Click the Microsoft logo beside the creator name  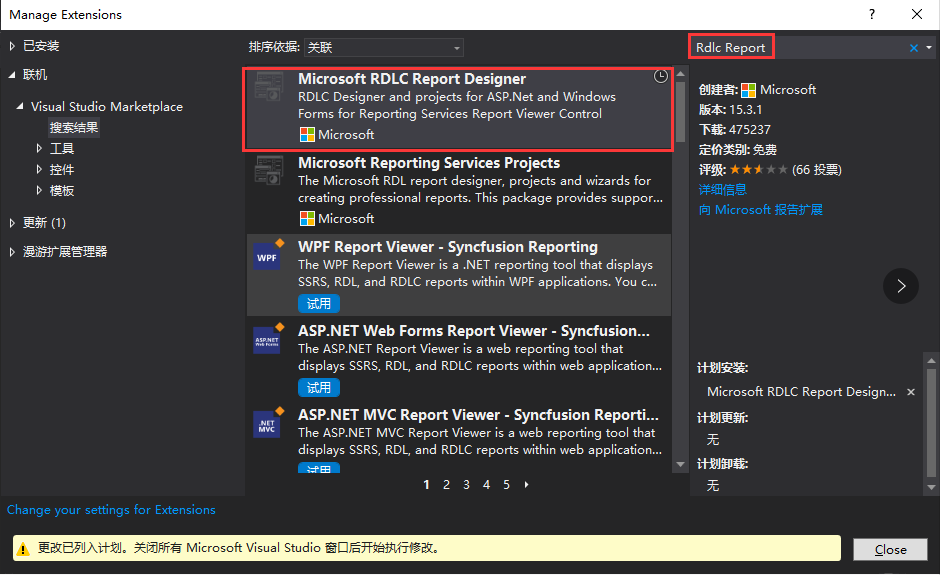pos(748,90)
